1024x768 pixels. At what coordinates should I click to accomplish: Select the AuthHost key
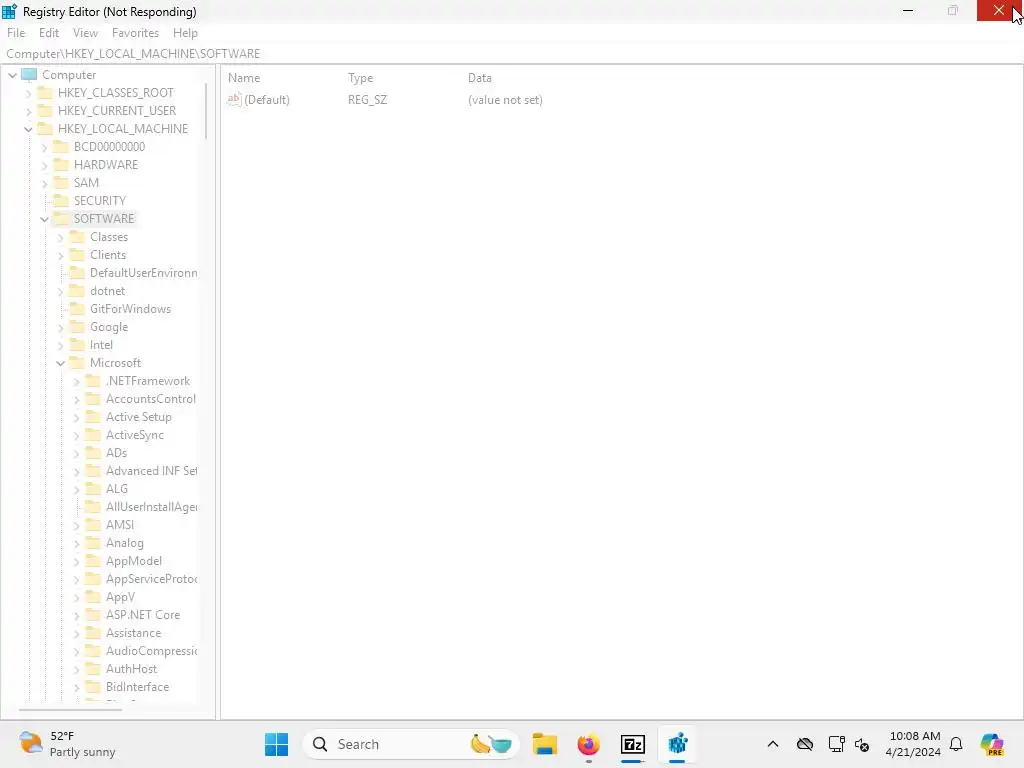point(131,668)
